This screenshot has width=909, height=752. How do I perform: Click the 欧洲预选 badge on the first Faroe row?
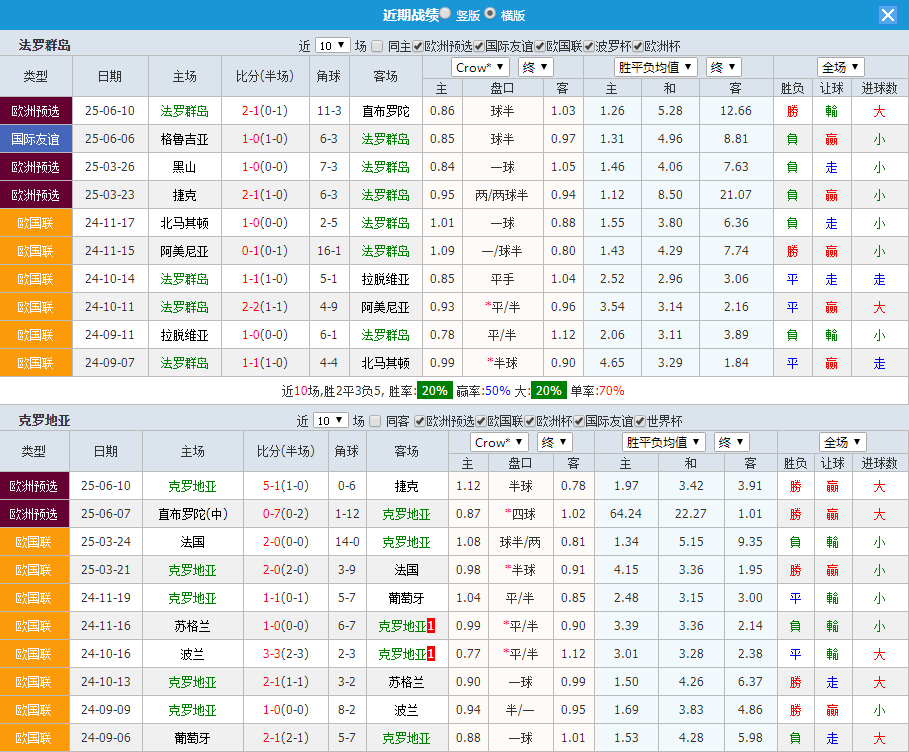pyautogui.click(x=36, y=112)
